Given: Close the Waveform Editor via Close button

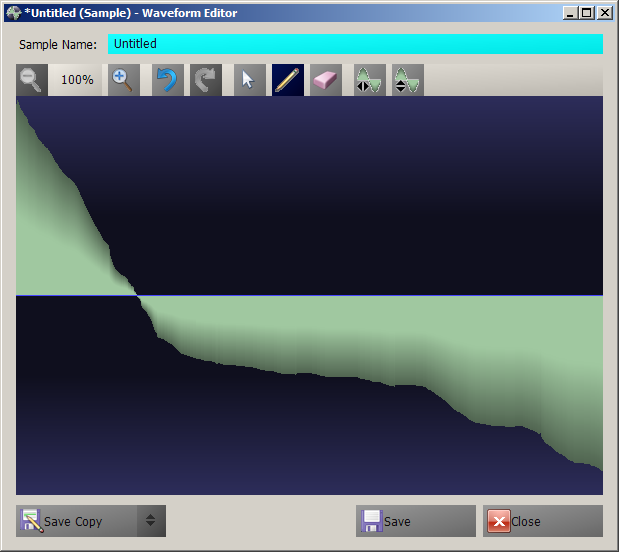Looking at the screenshot, I should click(x=543, y=521).
